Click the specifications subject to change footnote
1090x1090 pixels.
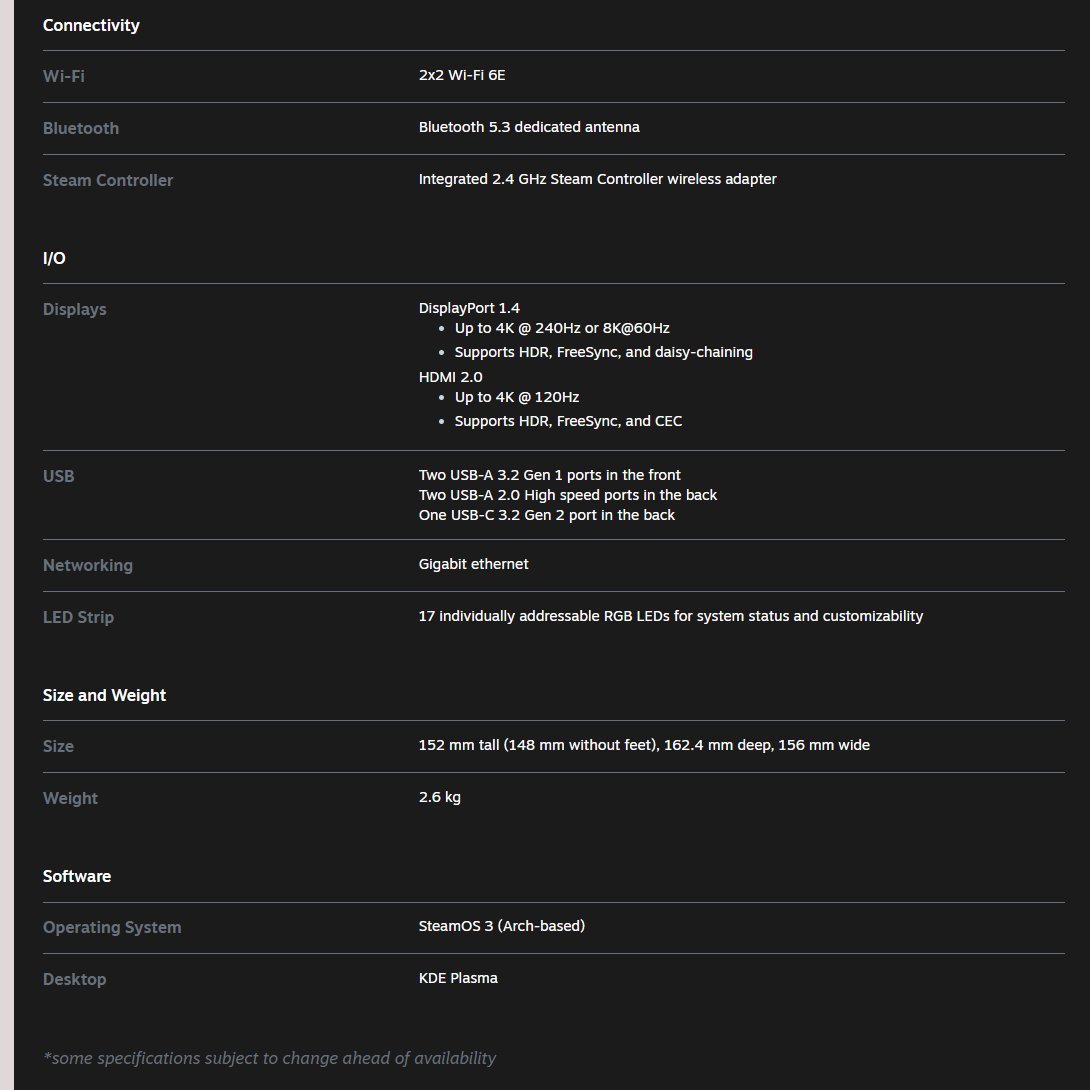[x=269, y=1058]
